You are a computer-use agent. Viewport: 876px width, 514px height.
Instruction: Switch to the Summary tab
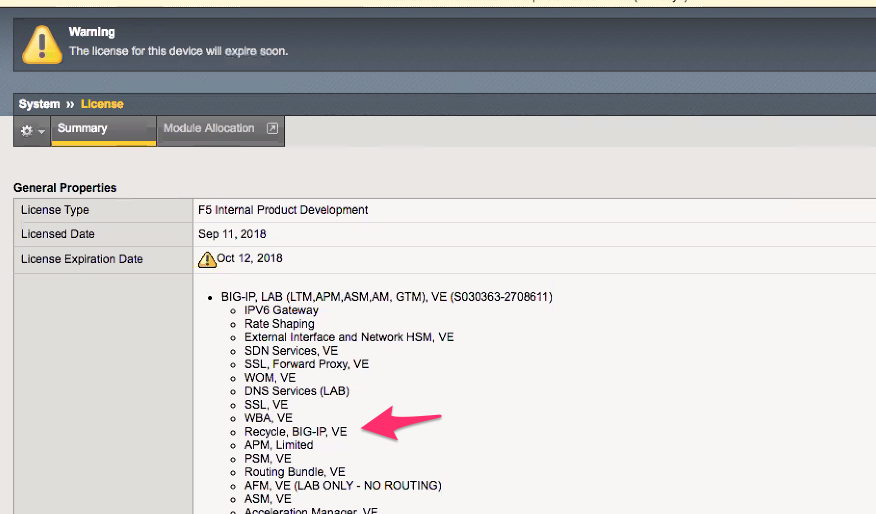(103, 130)
